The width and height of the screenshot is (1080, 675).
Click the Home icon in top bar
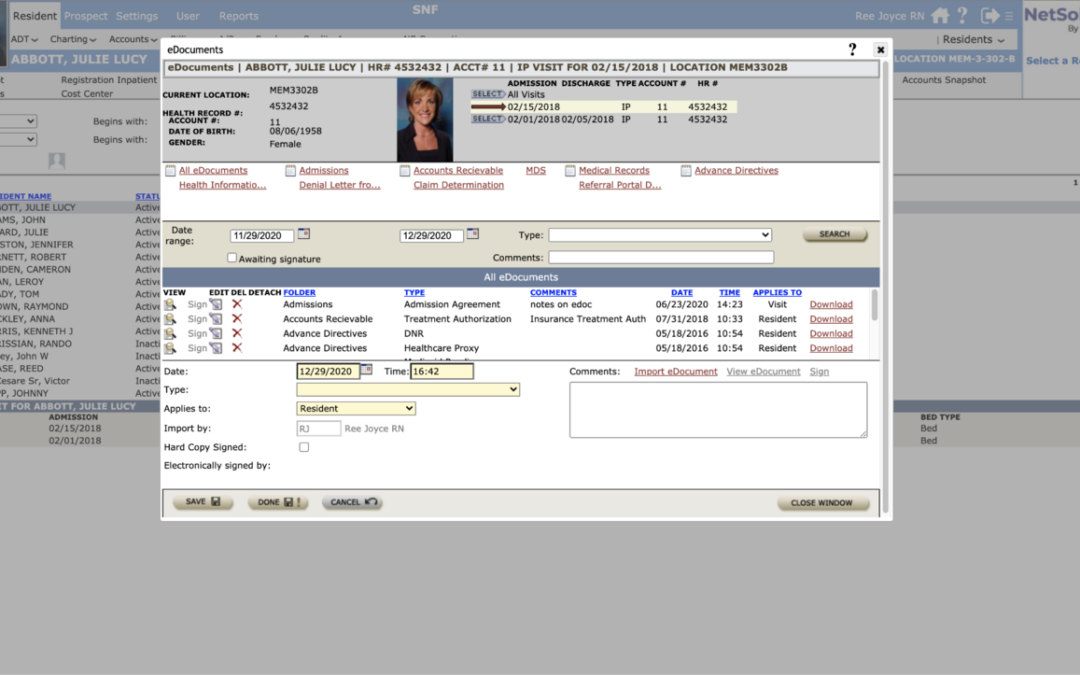(x=940, y=15)
